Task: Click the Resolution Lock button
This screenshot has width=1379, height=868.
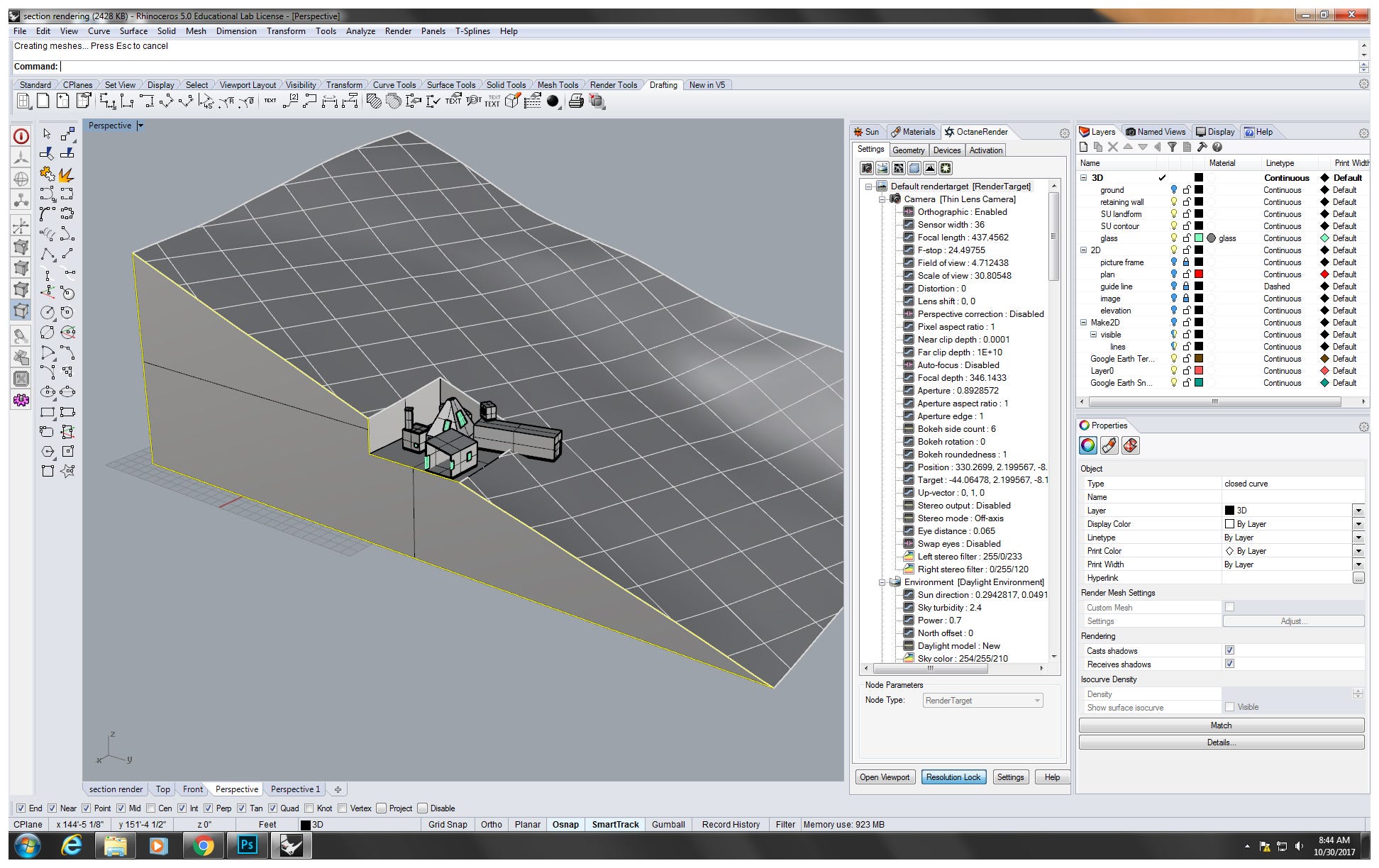Action: point(953,777)
